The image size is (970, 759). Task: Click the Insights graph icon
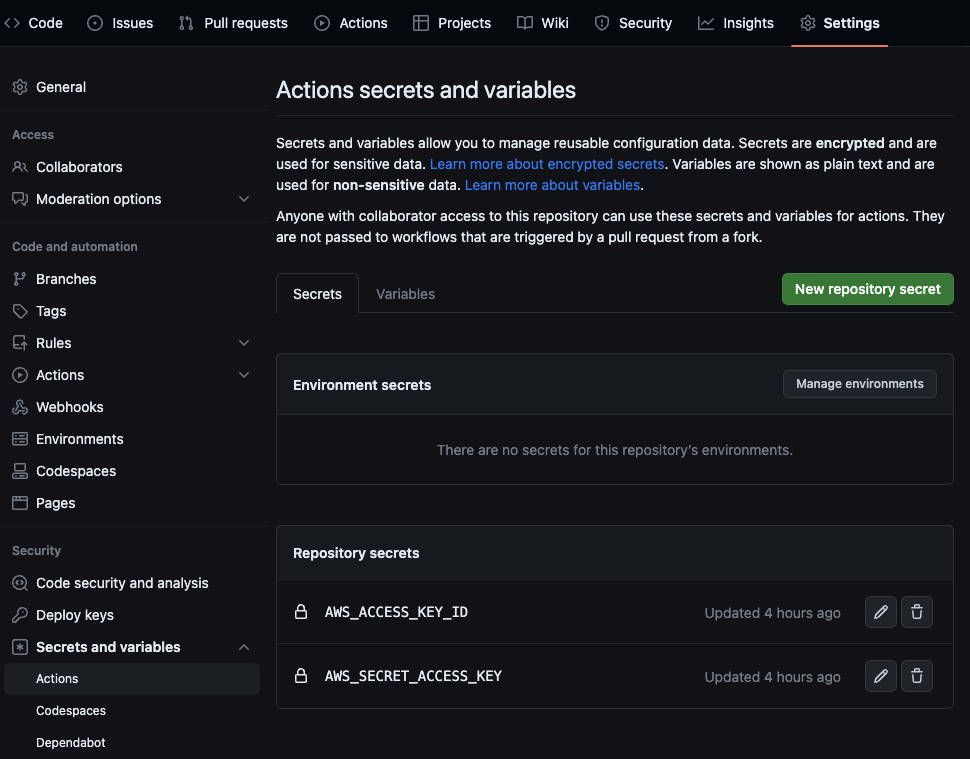[x=706, y=22]
